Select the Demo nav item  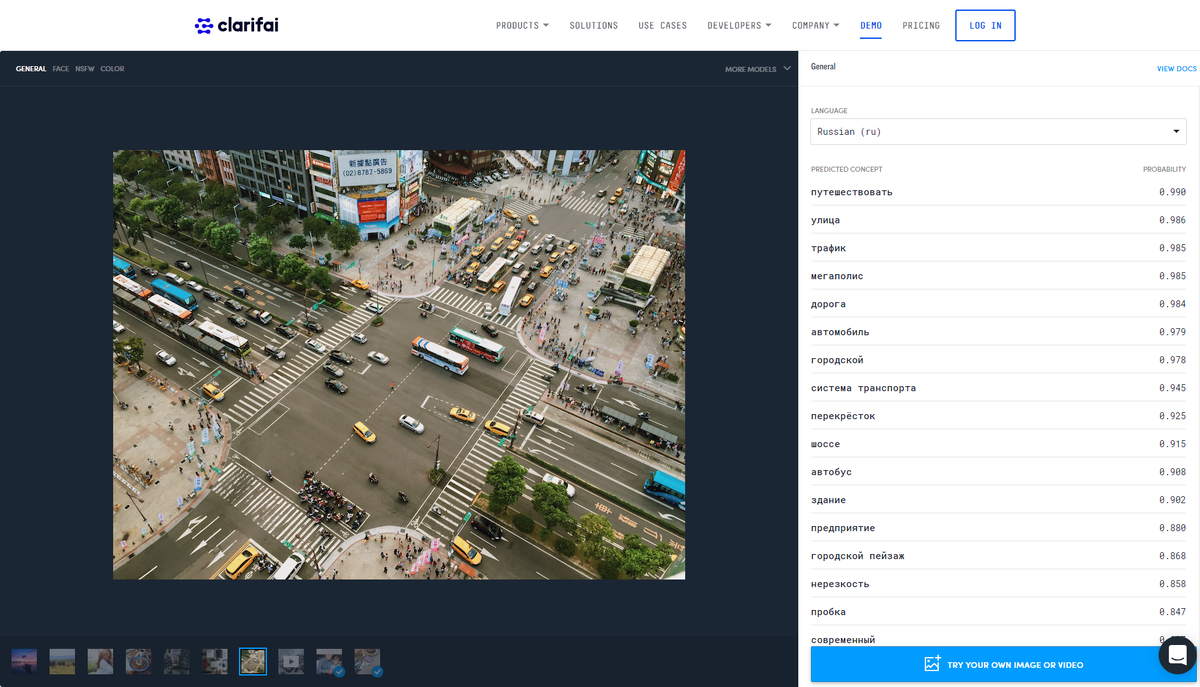click(871, 25)
